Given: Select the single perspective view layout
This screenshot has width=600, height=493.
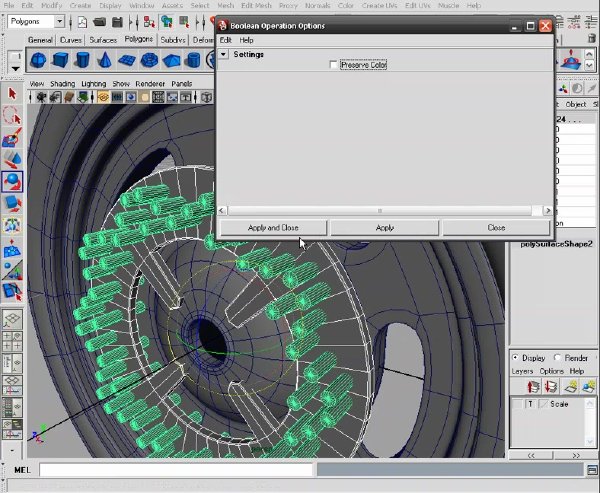Looking at the screenshot, I should click(x=12, y=319).
